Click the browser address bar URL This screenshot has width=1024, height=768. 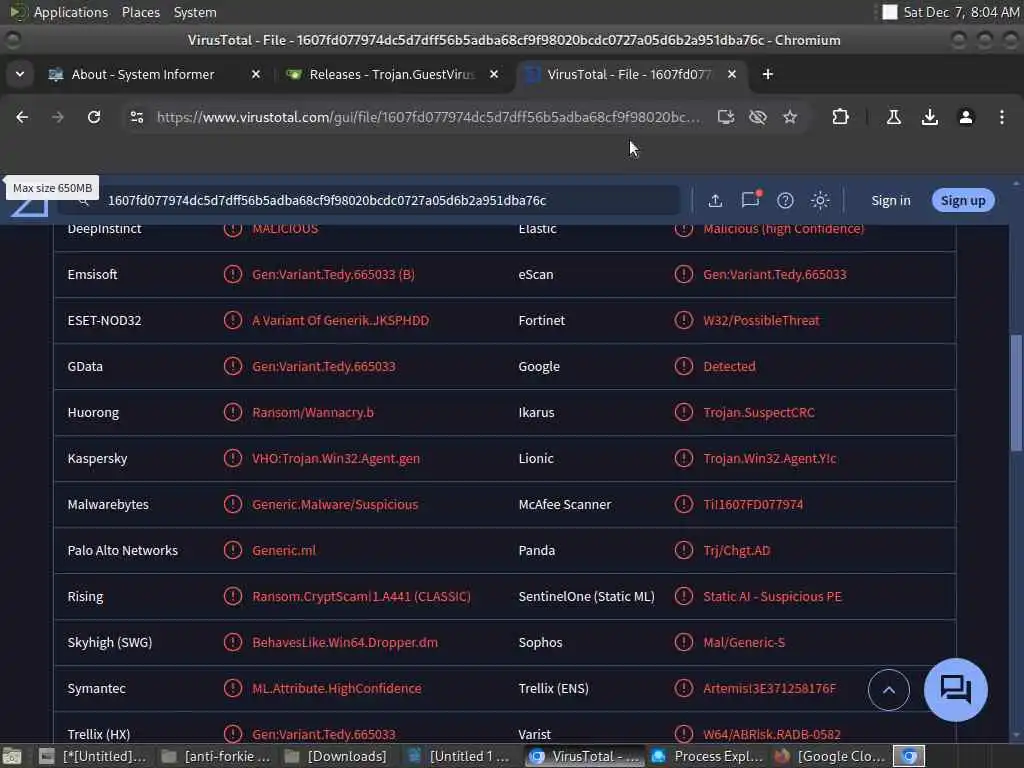coord(428,117)
